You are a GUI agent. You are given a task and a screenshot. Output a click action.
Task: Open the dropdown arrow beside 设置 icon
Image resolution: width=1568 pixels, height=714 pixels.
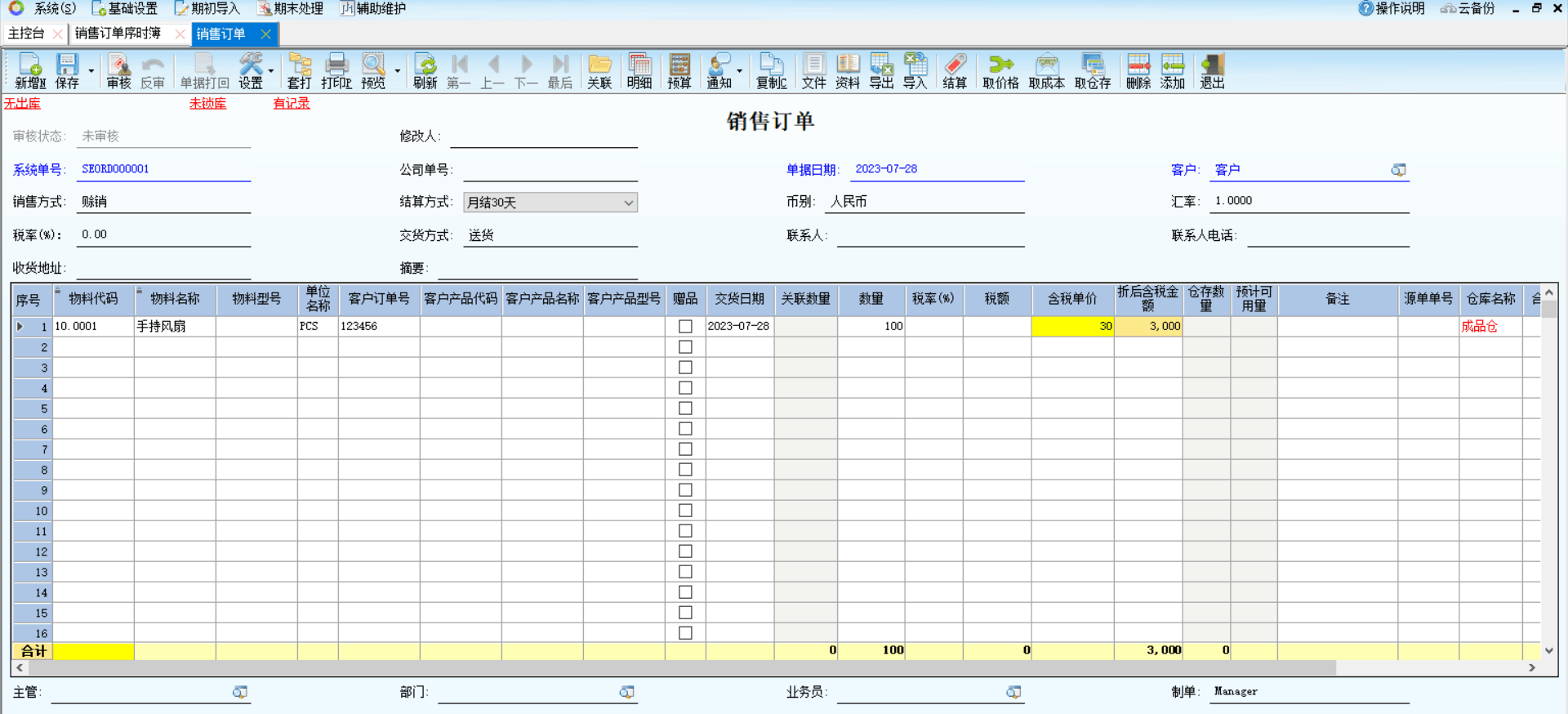pos(271,71)
